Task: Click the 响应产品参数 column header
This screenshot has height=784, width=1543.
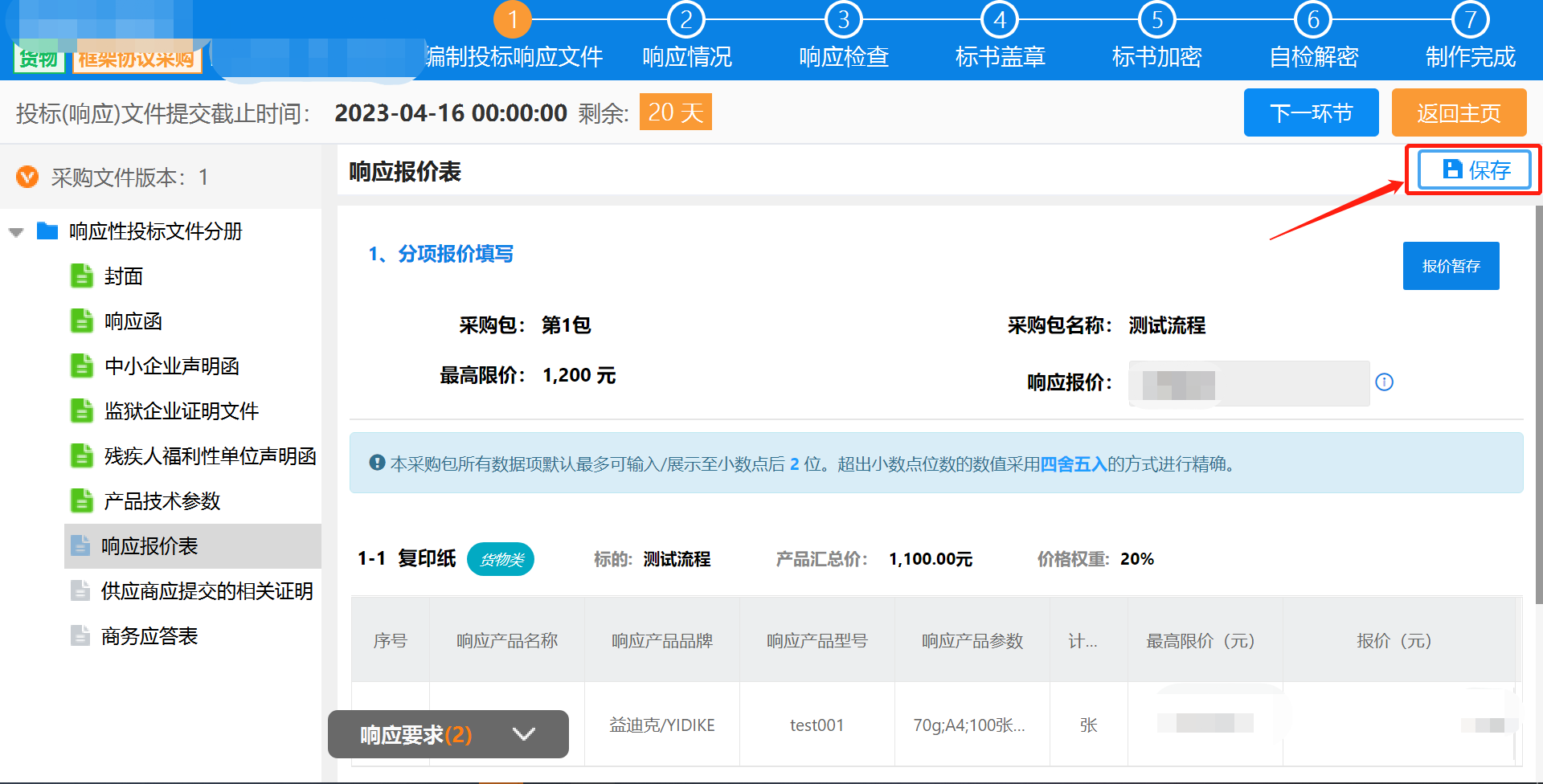Action: pos(972,640)
